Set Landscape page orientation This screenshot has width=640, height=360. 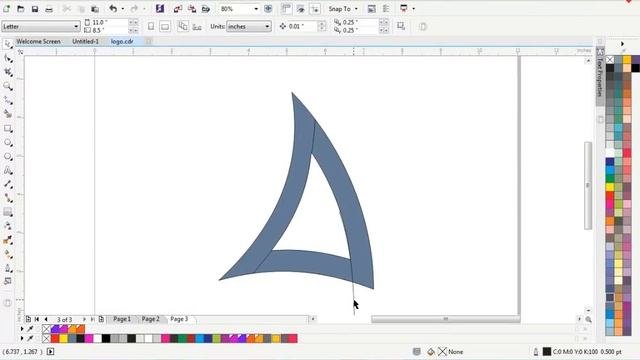coord(165,27)
